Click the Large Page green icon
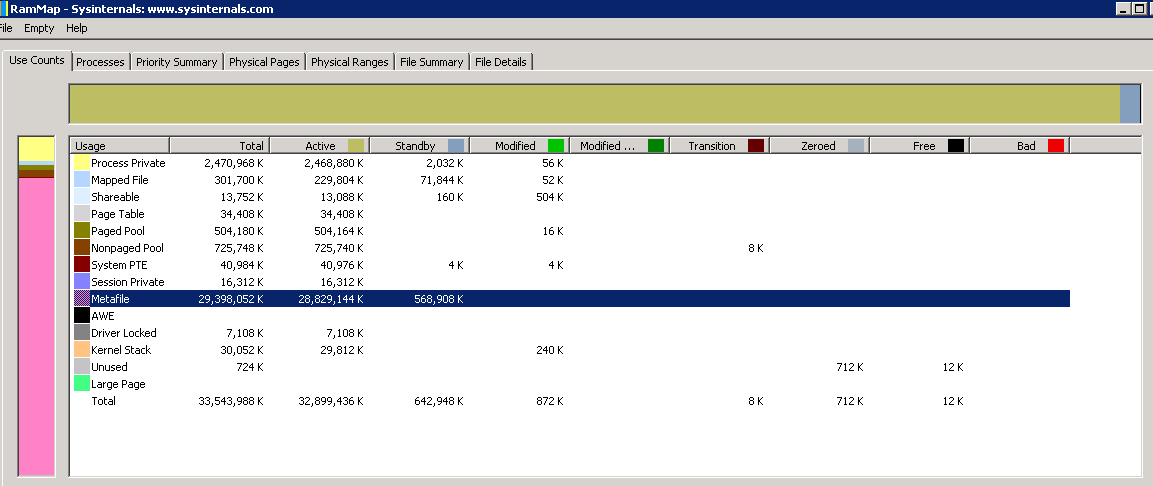 [82, 384]
